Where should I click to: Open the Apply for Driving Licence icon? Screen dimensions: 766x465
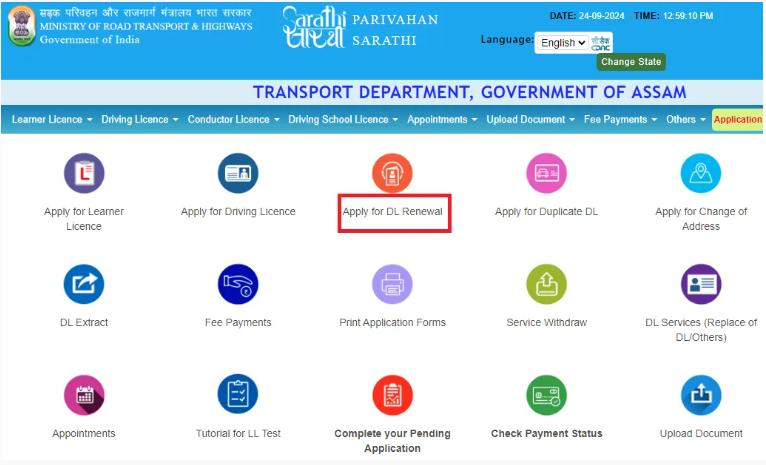click(x=238, y=174)
